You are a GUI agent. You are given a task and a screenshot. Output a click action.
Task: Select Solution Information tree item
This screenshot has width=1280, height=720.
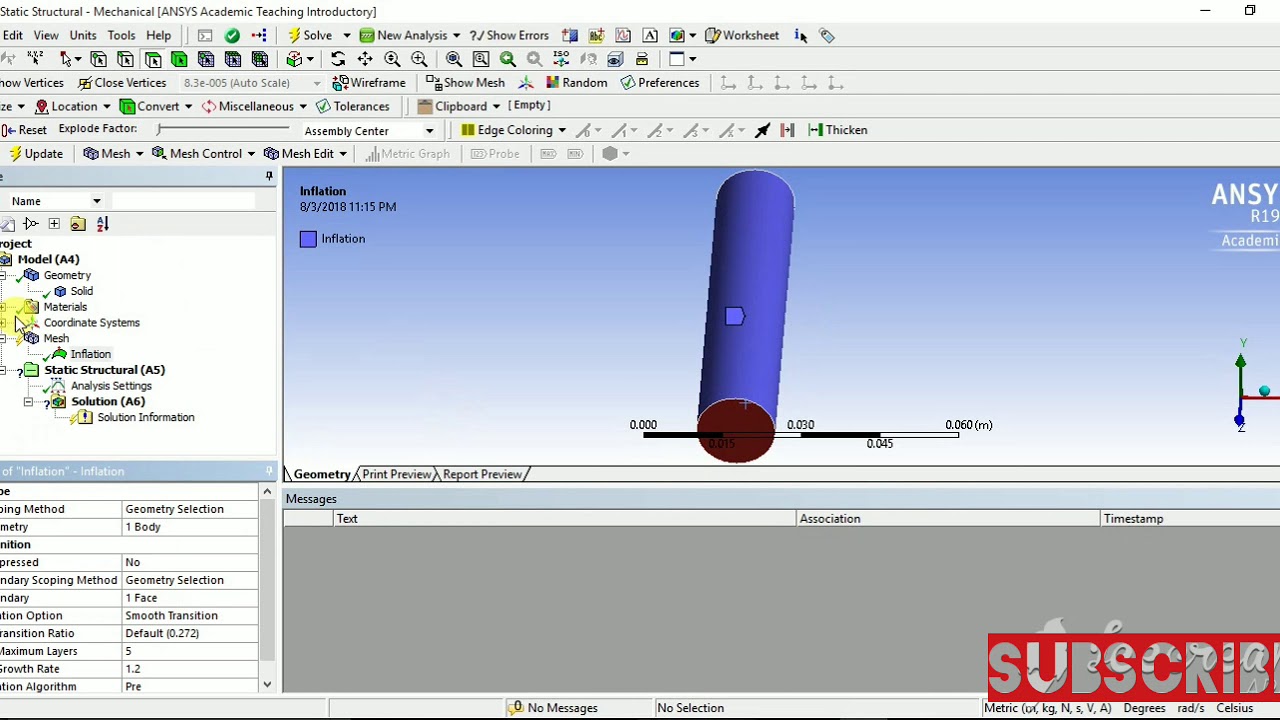click(146, 418)
